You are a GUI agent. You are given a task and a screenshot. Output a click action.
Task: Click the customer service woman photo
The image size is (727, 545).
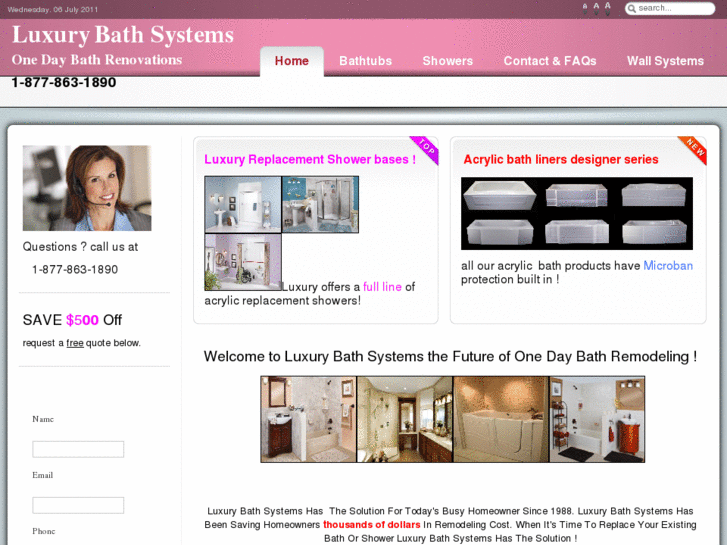tap(87, 188)
